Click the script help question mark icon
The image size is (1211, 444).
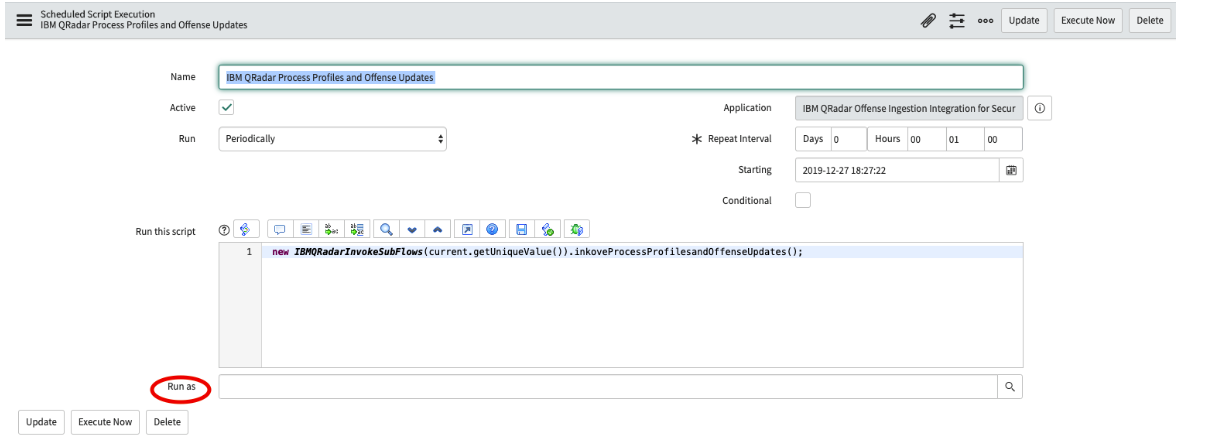[224, 231]
